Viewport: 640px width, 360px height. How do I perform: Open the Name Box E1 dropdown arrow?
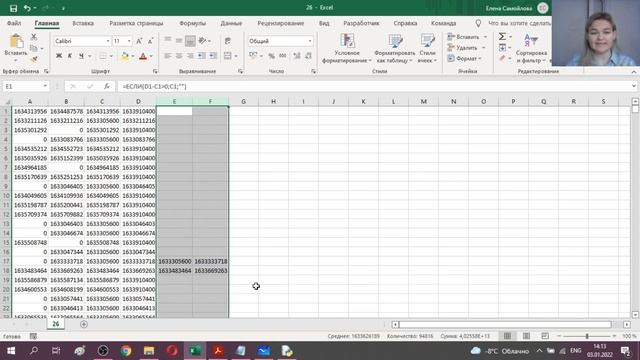pos(45,86)
